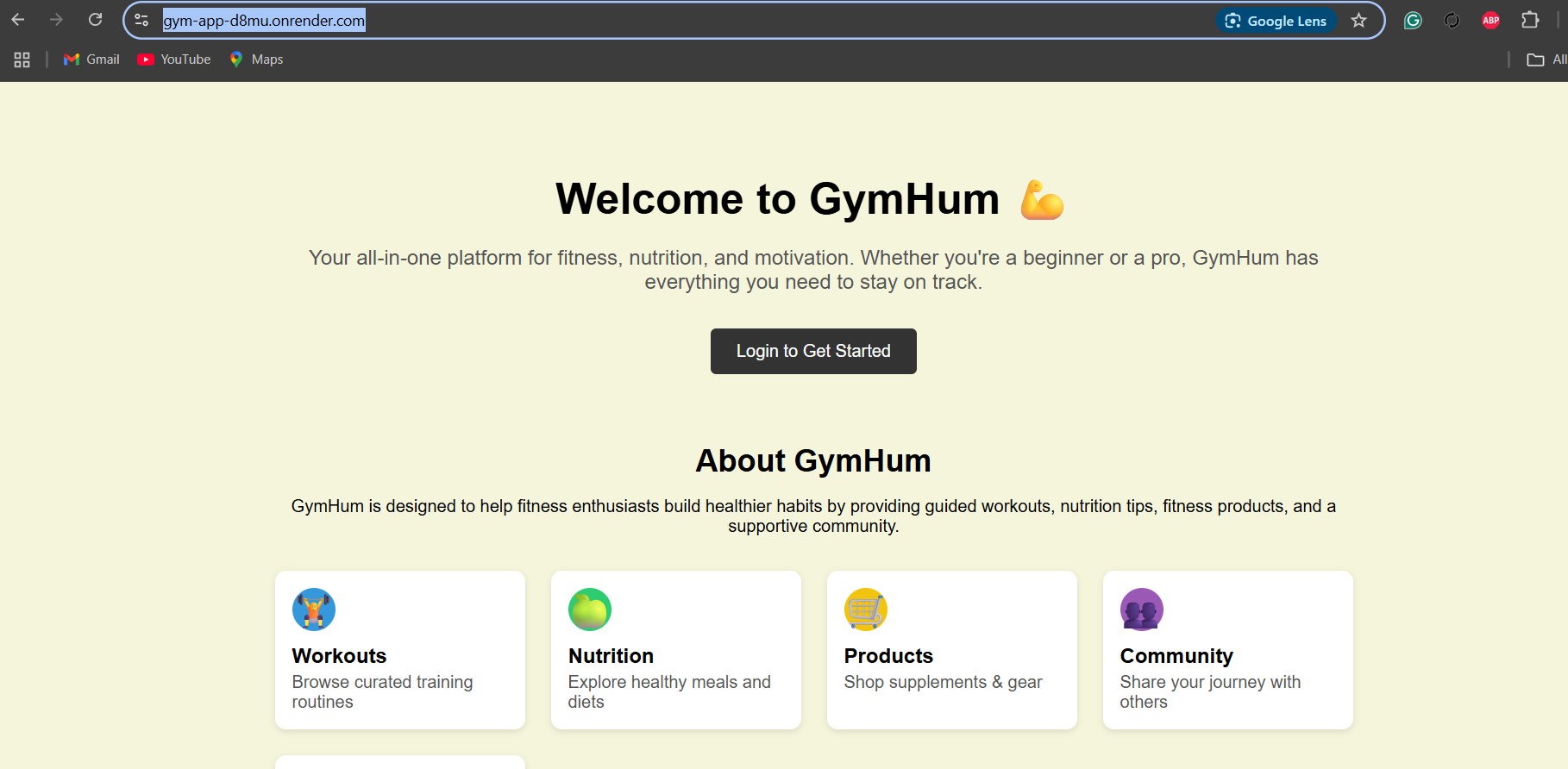Select the Workouts card title
The width and height of the screenshot is (1568, 769).
pos(339,656)
